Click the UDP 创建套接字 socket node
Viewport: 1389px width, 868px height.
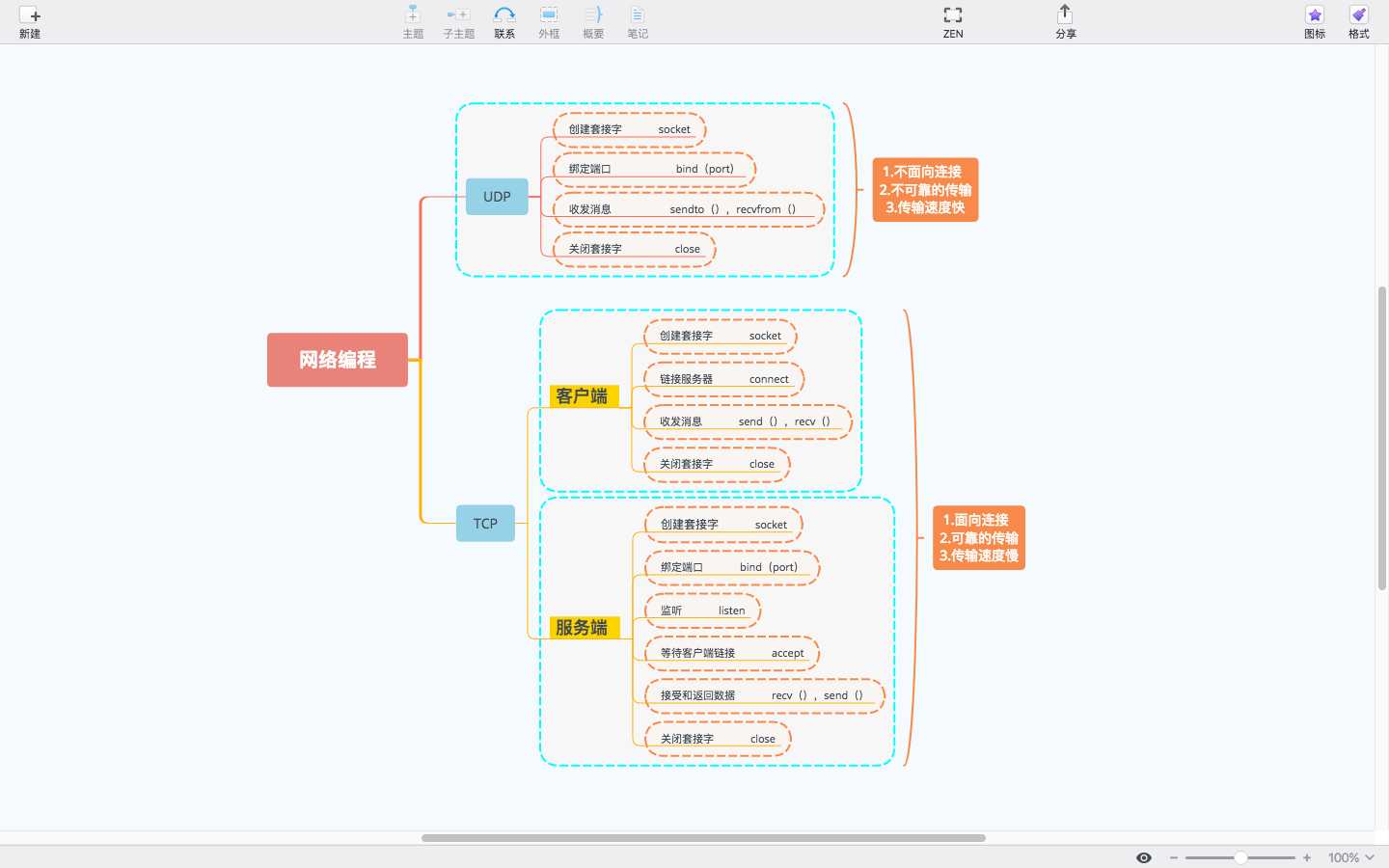629,129
